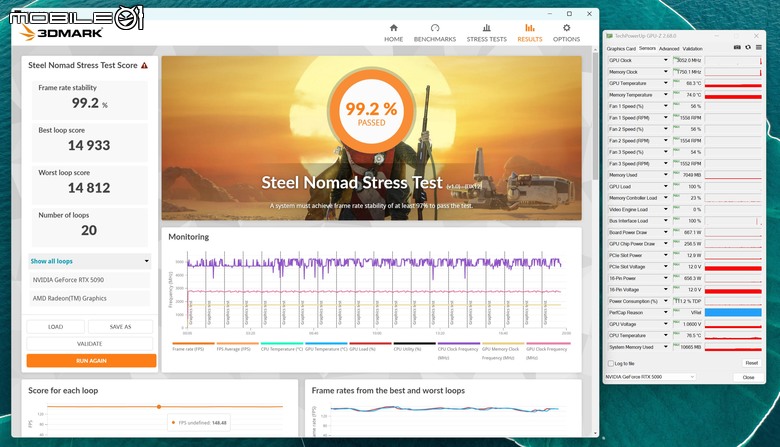
Task: Open the 3DMark Home icon
Action: point(393,28)
